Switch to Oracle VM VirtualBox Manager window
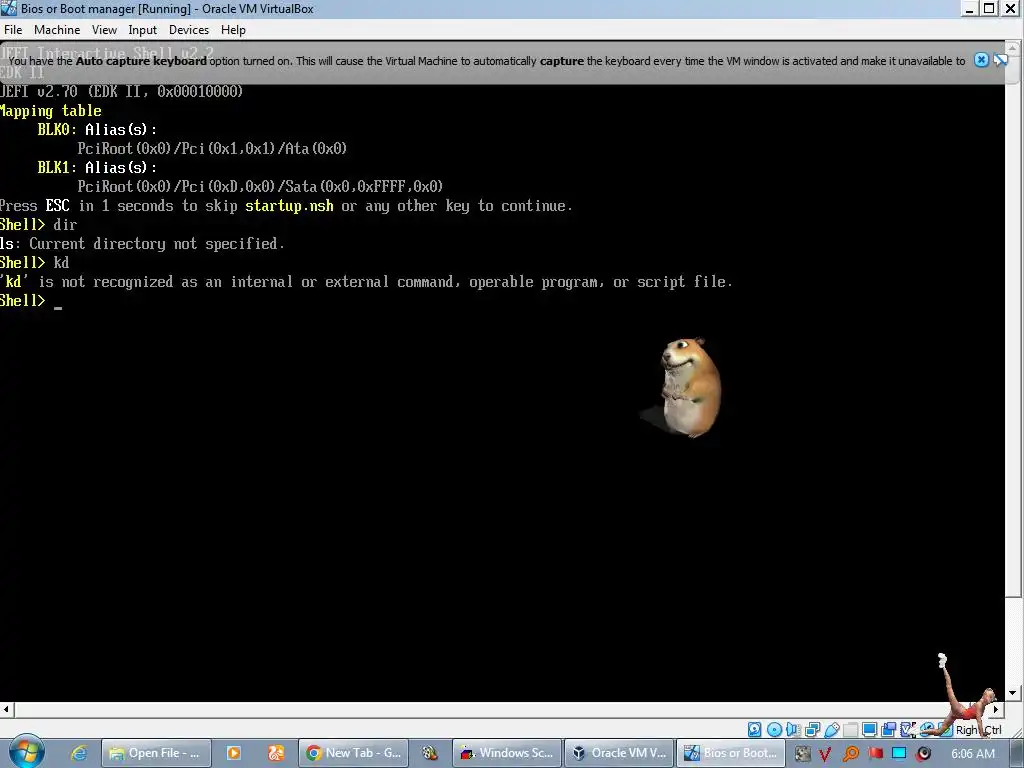Image resolution: width=1024 pixels, height=768 pixels. click(x=619, y=753)
